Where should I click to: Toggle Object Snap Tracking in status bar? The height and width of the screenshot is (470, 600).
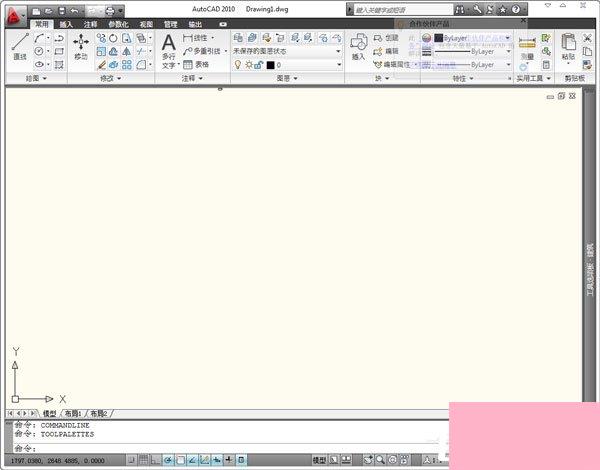192,460
